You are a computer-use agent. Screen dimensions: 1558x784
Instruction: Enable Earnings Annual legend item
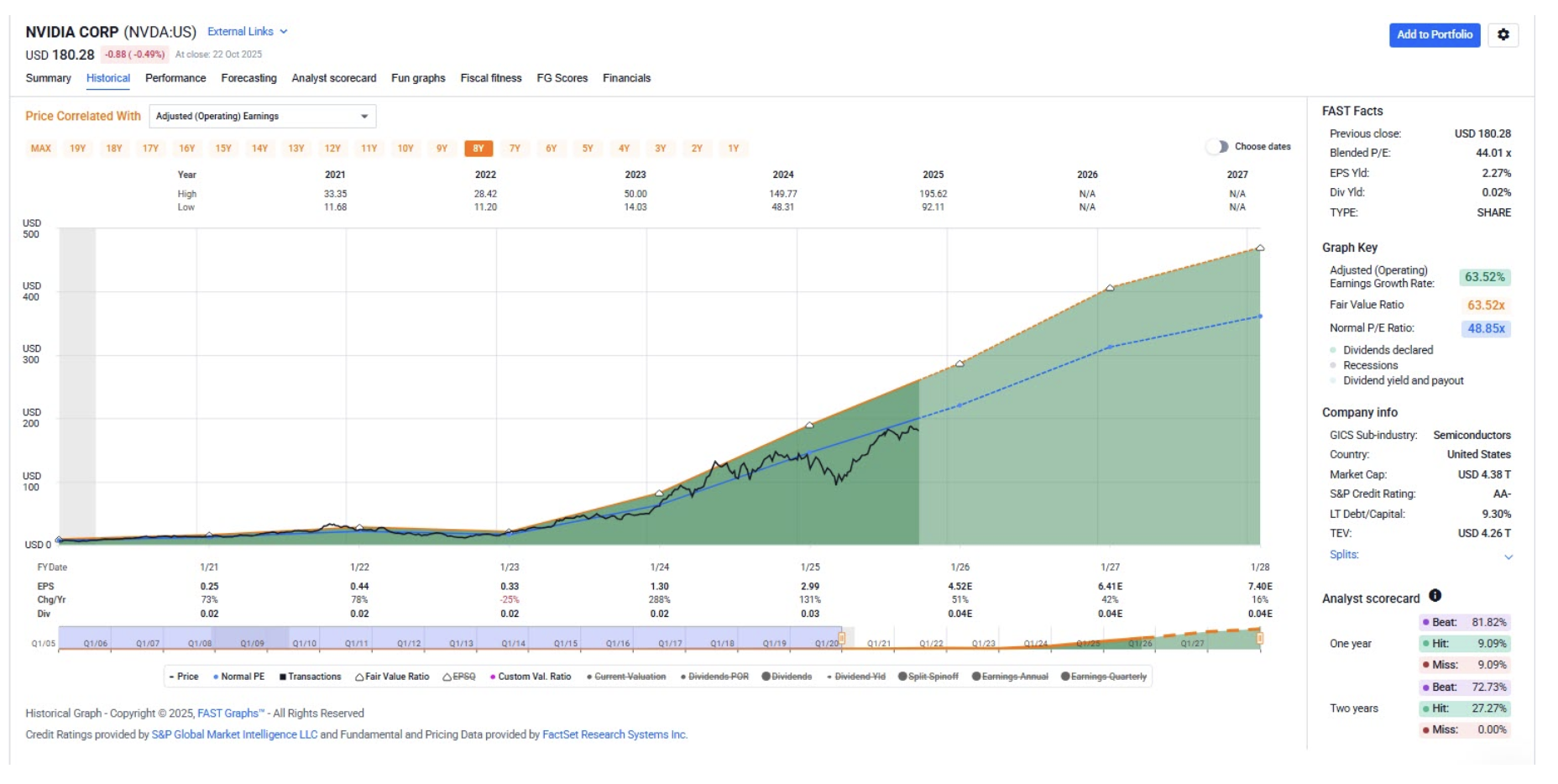pos(1010,677)
